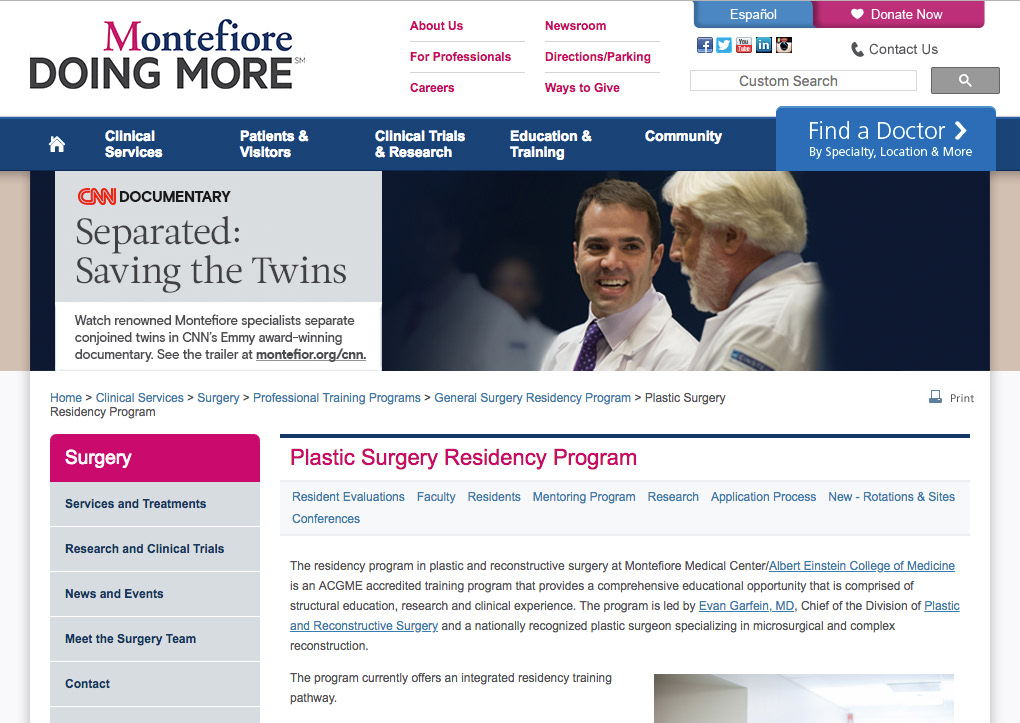Switch to the Faculty tab
1020x723 pixels.
(x=436, y=497)
